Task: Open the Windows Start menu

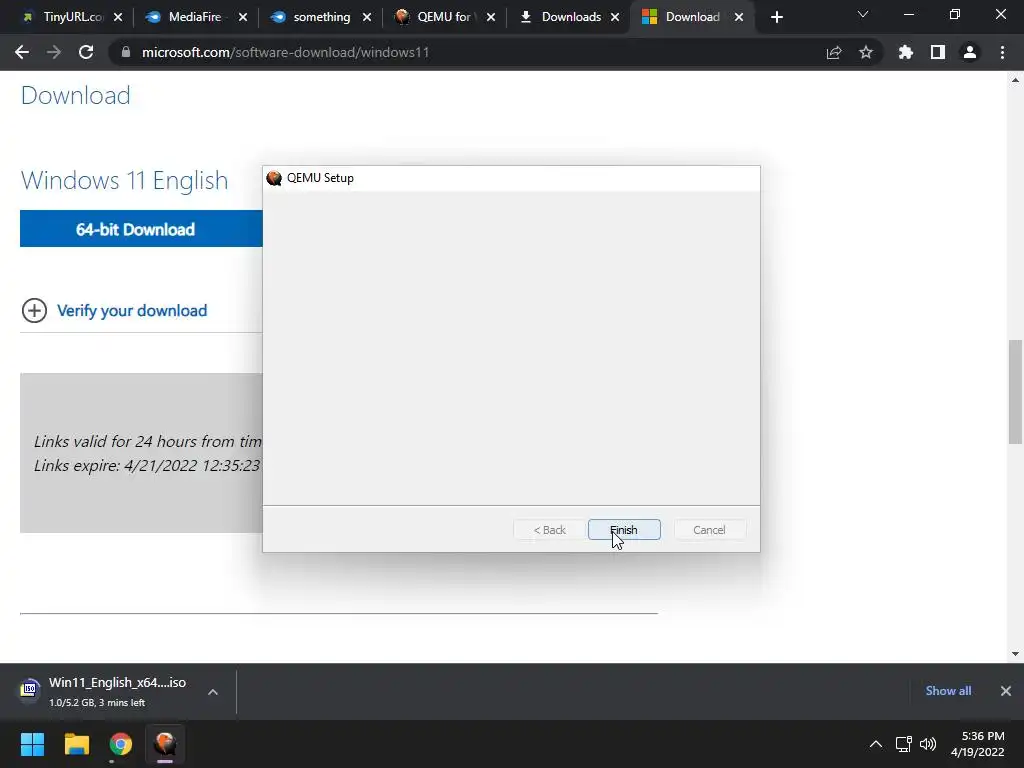Action: (33, 744)
